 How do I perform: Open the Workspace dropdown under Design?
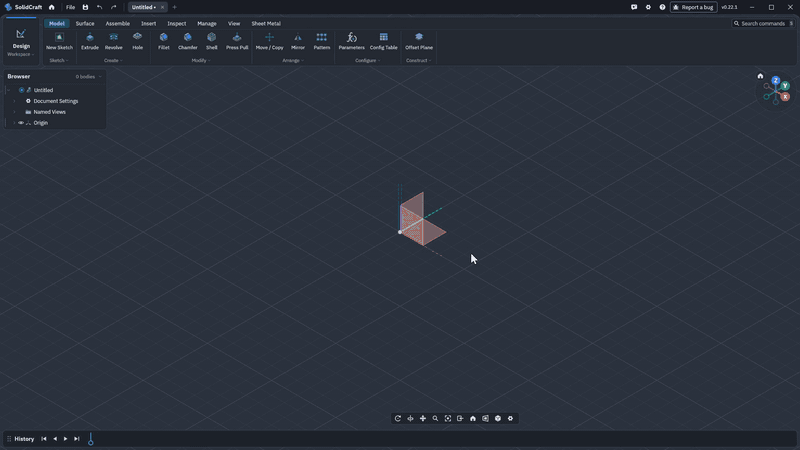21,54
